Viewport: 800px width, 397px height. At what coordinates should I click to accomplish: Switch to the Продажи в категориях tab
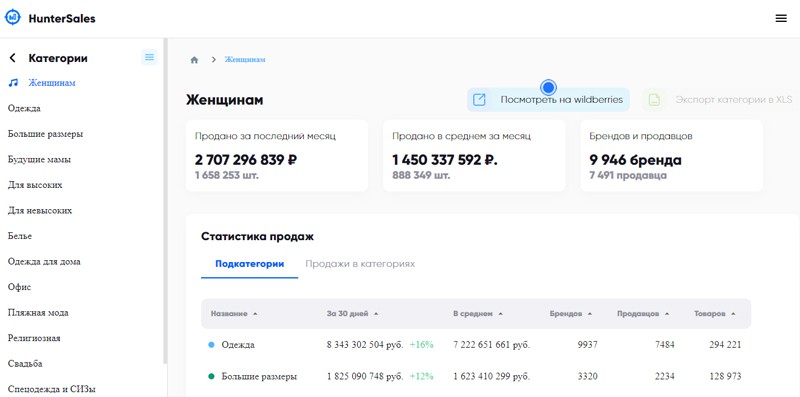360,264
